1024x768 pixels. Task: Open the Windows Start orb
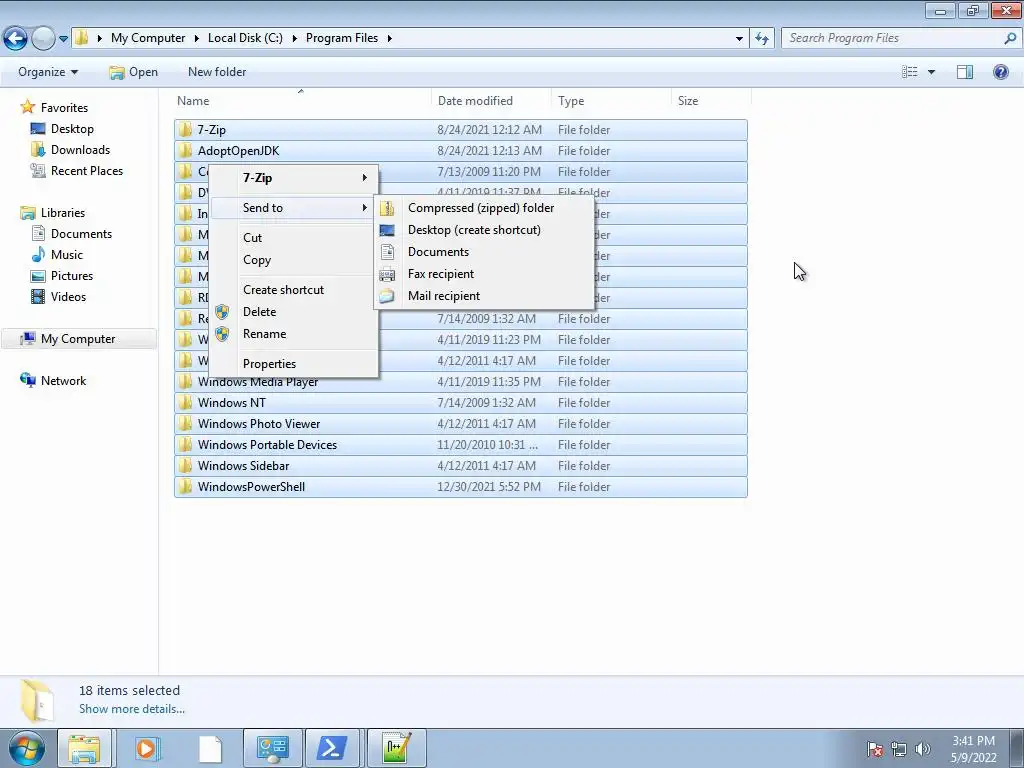(x=26, y=748)
